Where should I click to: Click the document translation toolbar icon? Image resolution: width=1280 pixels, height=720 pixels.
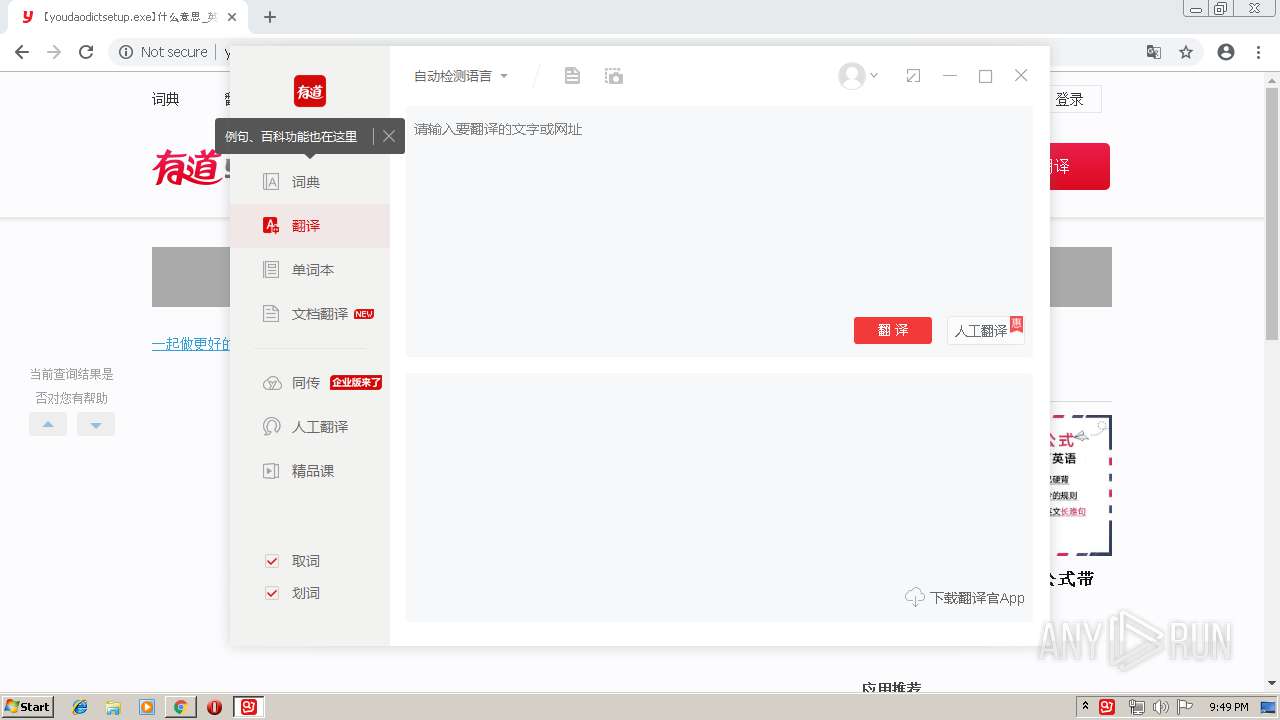tap(572, 76)
